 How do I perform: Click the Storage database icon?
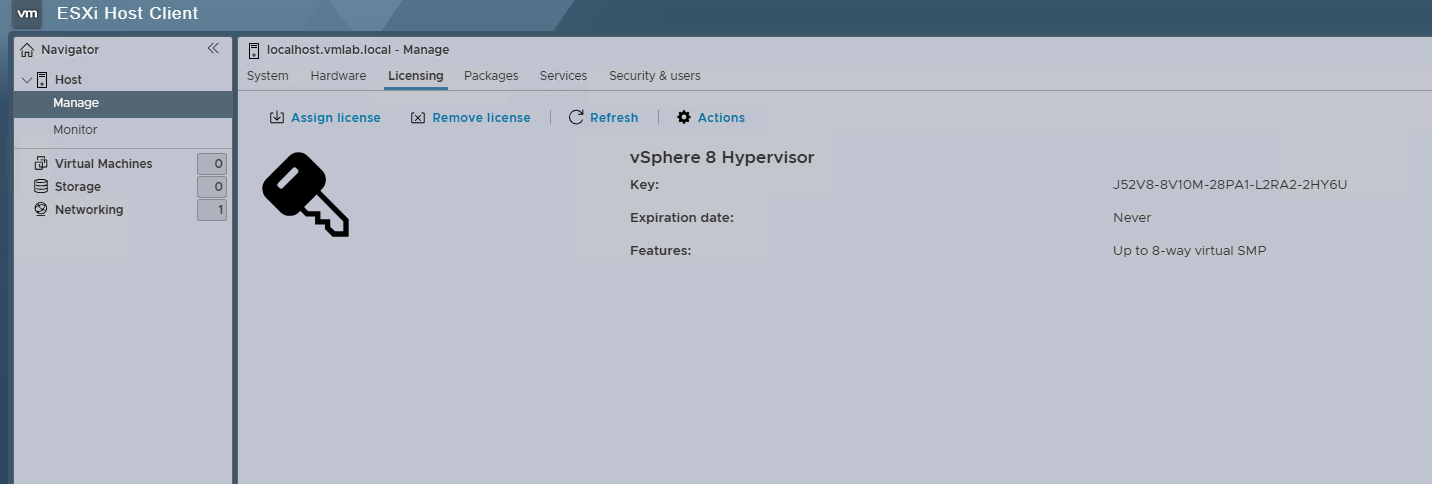[41, 186]
